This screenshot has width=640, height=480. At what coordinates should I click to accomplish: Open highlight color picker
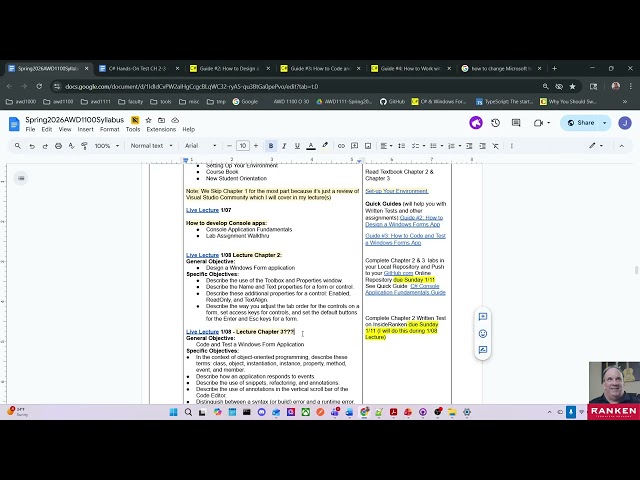tap(325, 146)
